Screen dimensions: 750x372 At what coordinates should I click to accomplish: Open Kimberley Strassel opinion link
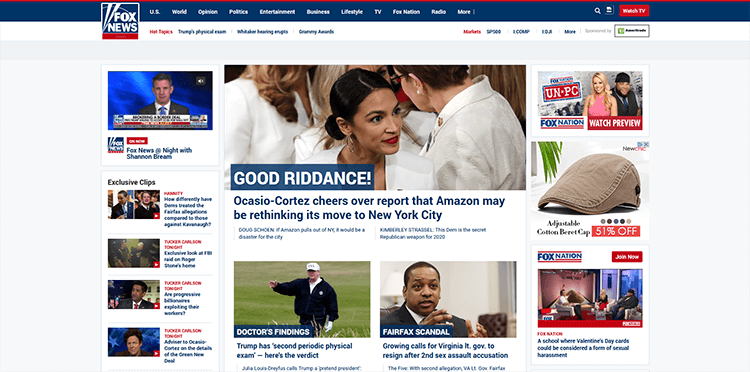pos(433,233)
